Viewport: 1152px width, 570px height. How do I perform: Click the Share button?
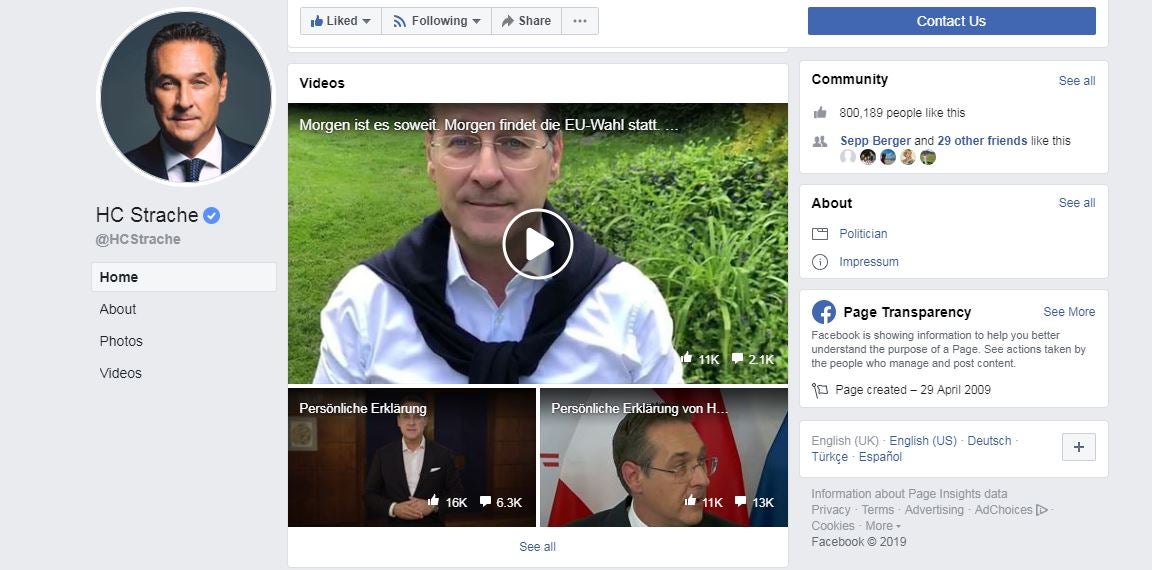point(526,21)
